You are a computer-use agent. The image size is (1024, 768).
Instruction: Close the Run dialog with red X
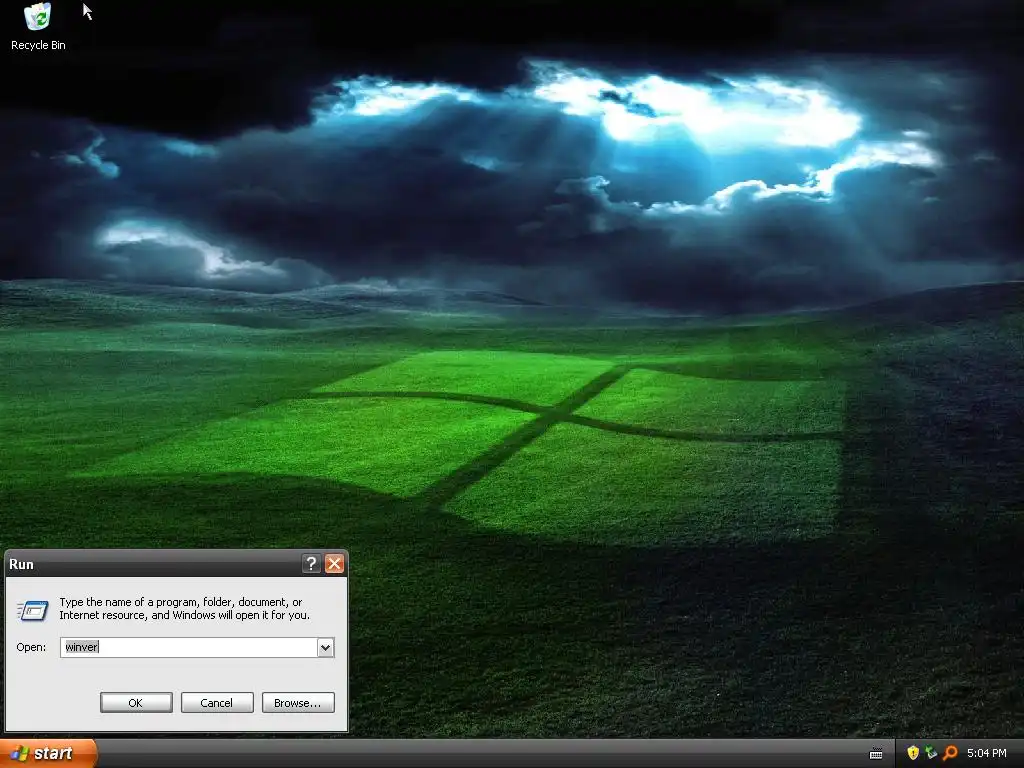[334, 564]
